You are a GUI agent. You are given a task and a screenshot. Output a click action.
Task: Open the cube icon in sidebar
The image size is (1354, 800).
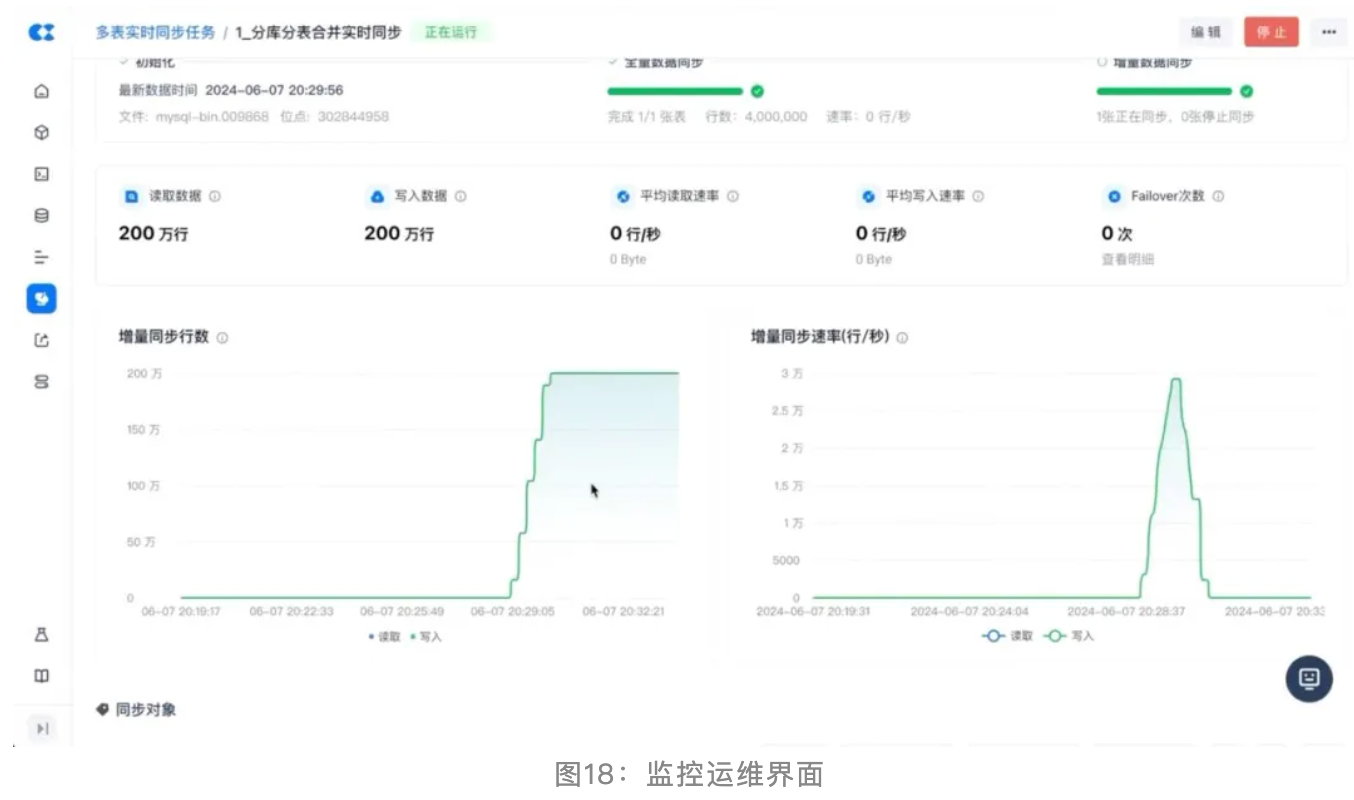(41, 133)
